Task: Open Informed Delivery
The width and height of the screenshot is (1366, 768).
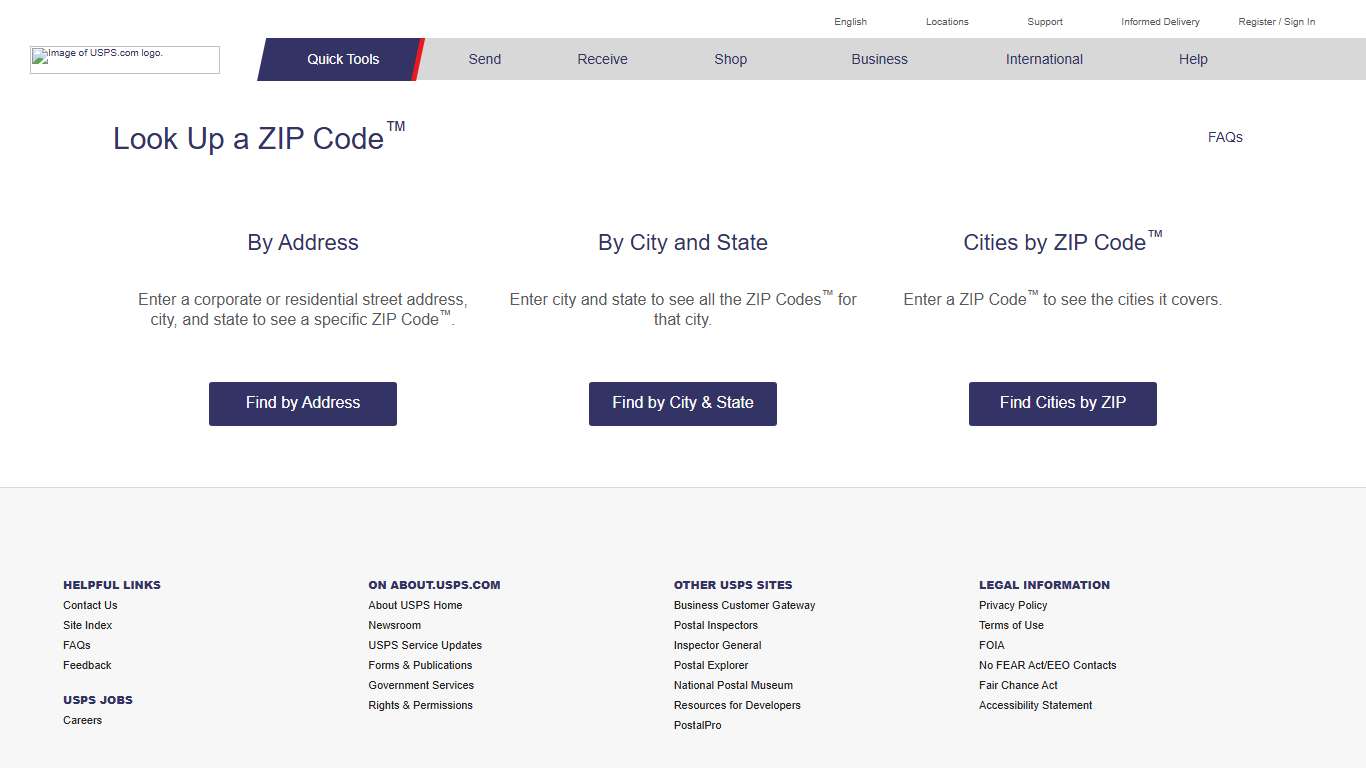Action: coord(1159,21)
